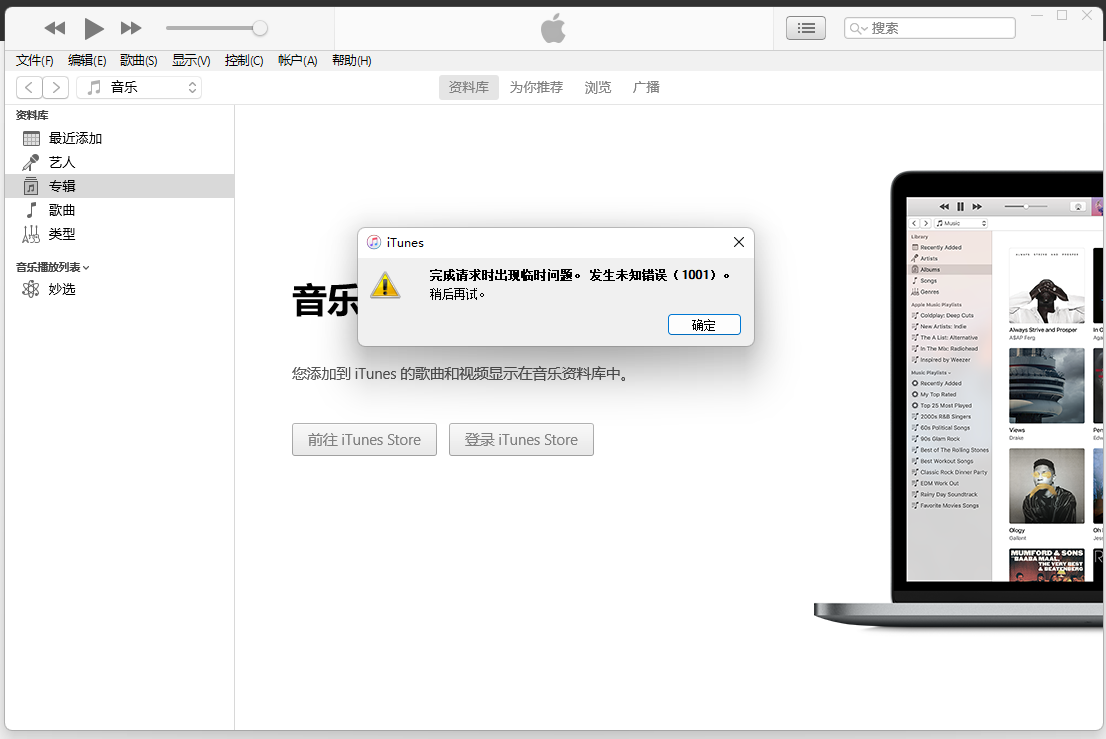Close the iTunes error dialog
Image resolution: width=1106 pixels, height=739 pixels.
click(x=738, y=242)
